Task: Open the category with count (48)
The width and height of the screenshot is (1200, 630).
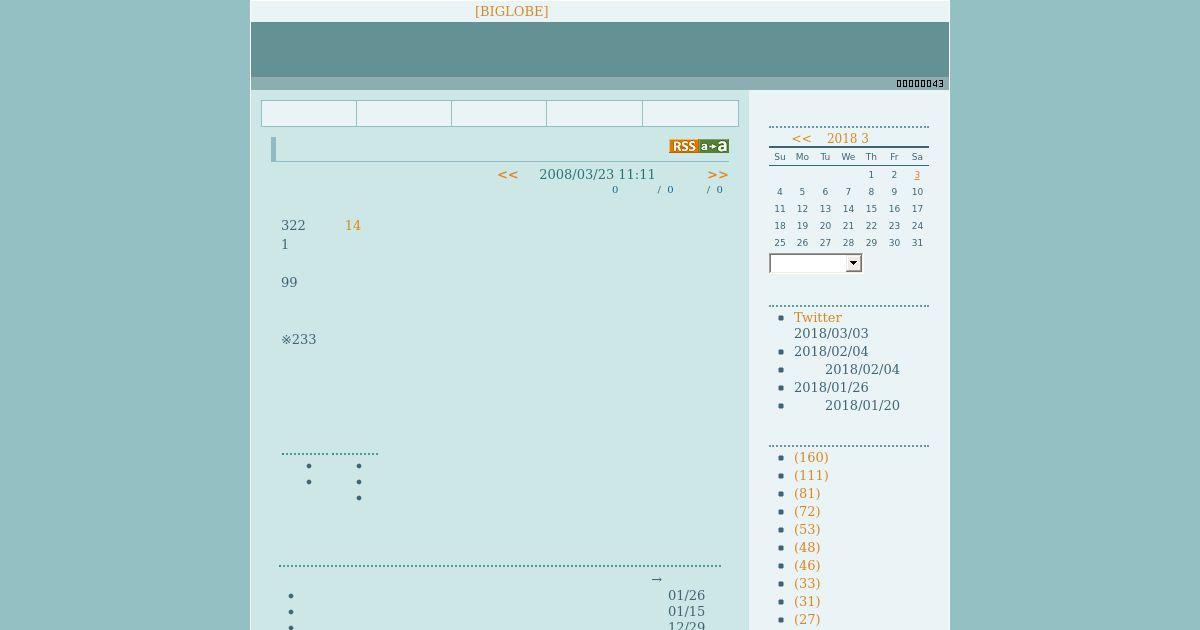Action: pos(807,548)
